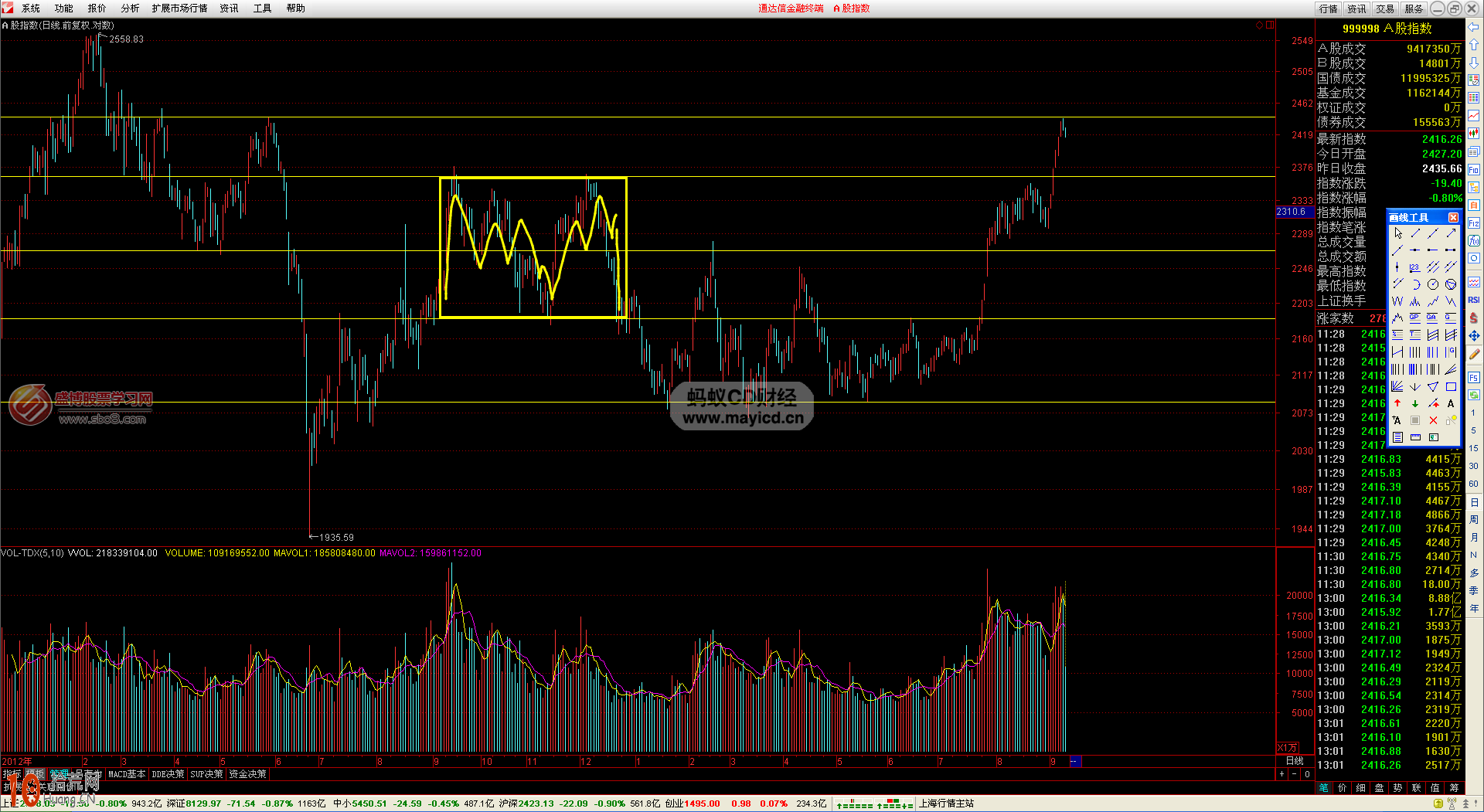Select the ruler measurement tool
The height and width of the screenshot is (812, 1484).
(x=1415, y=437)
